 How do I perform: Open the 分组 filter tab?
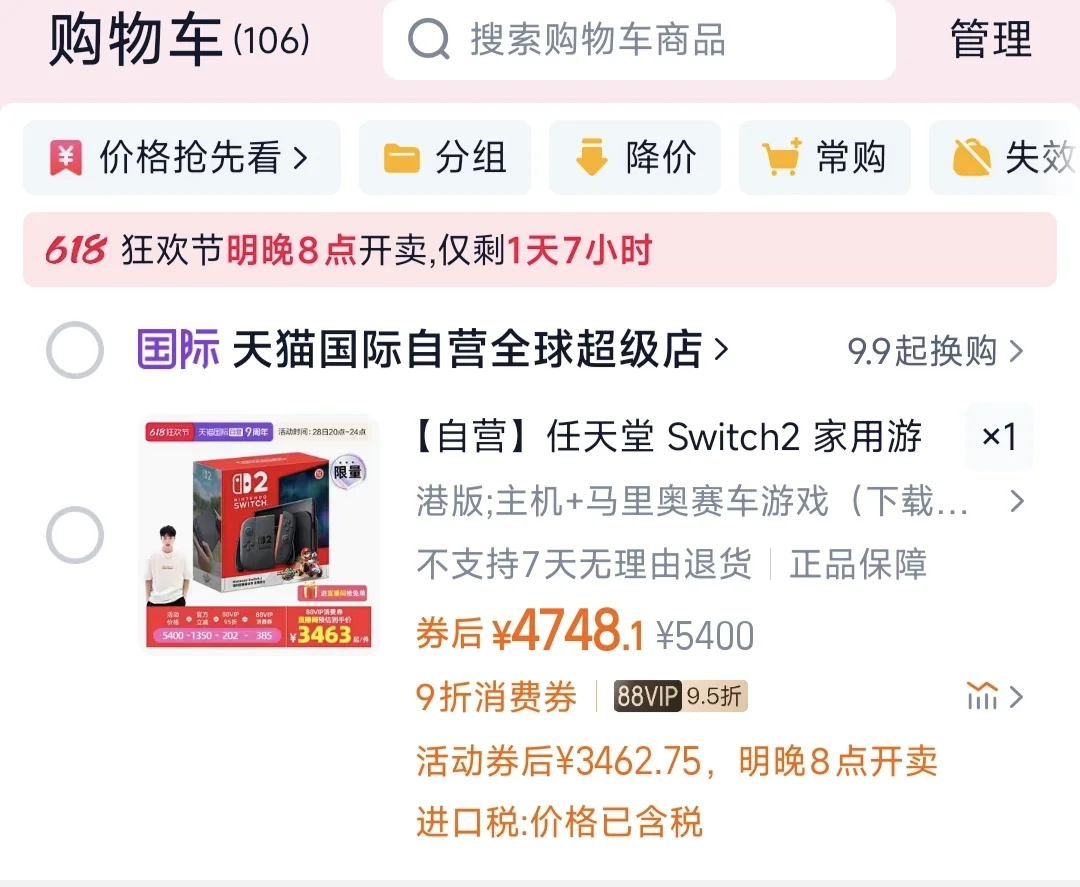click(444, 158)
